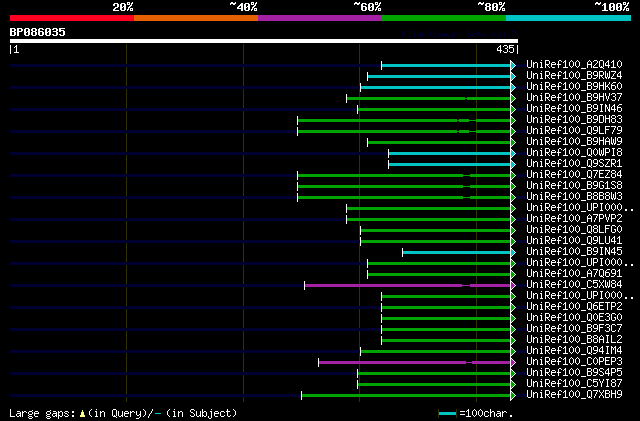Image resolution: width=640 pixels, height=421 pixels.
Task: Select the UniRef100_Q9LF79 label
Action: (574, 131)
